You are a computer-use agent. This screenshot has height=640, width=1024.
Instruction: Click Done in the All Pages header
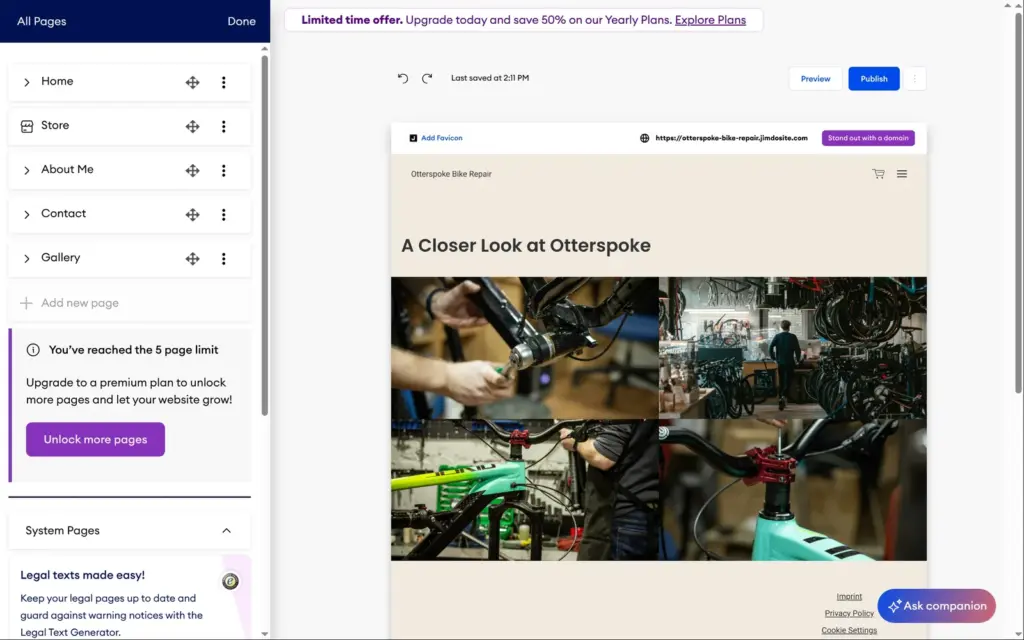[242, 21]
